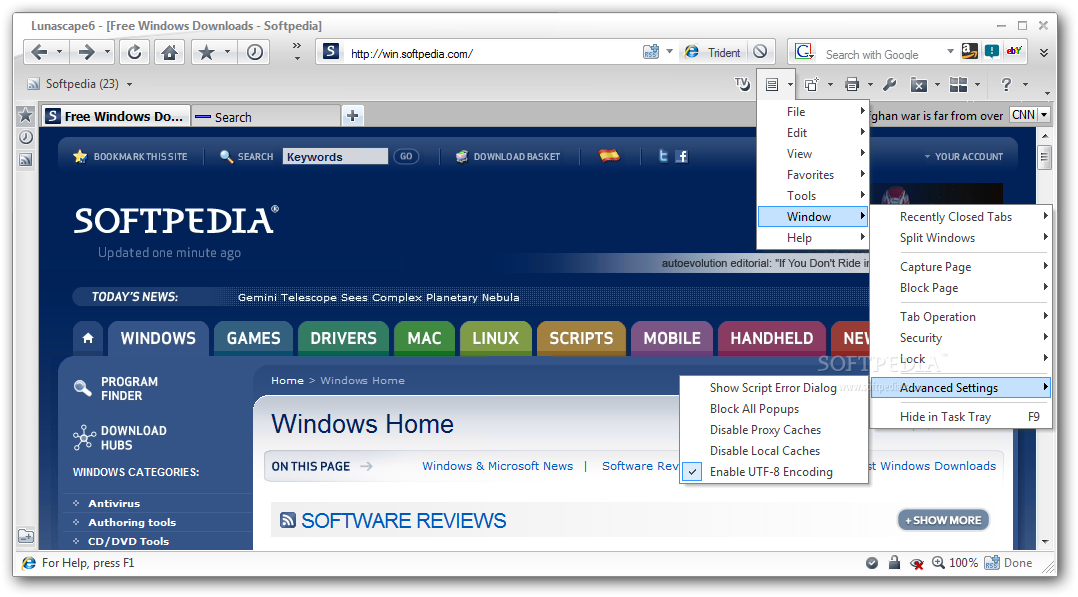Click the Stop loading icon beside Trident

pos(760,52)
